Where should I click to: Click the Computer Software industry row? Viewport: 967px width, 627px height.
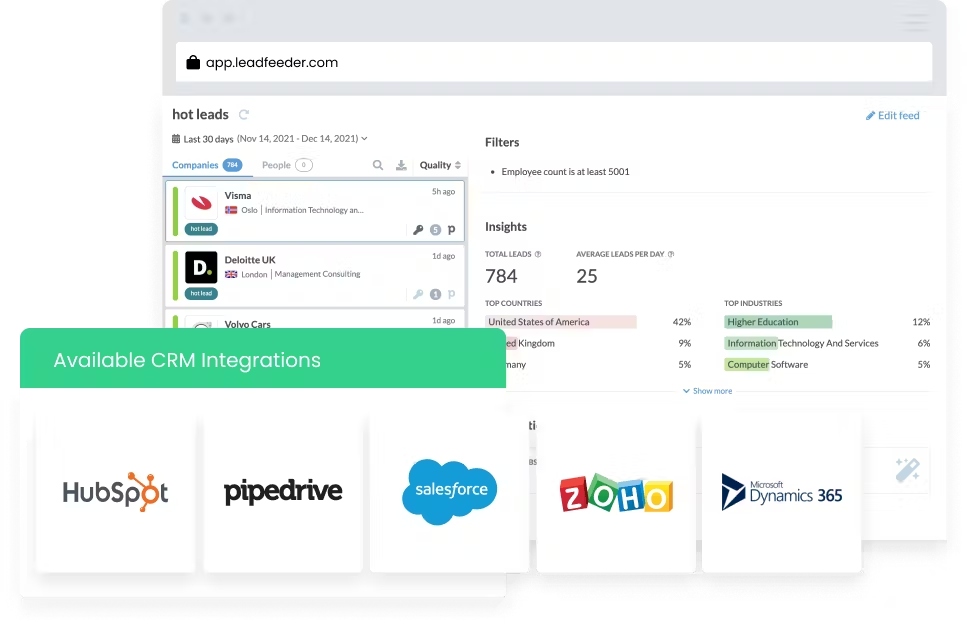(x=827, y=364)
